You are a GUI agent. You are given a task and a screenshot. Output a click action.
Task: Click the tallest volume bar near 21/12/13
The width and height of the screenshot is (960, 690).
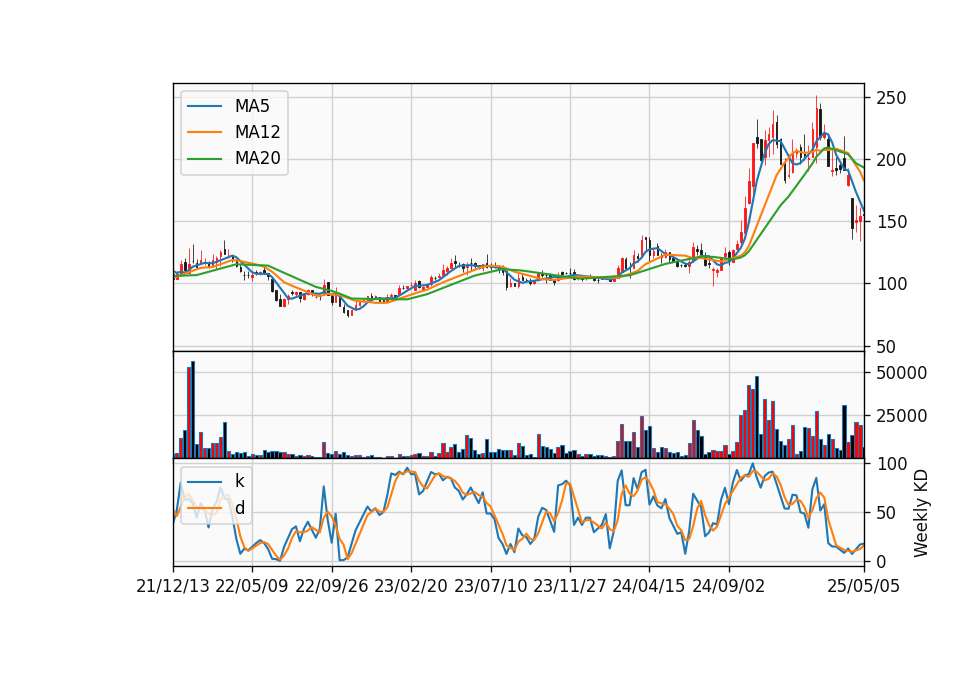coord(193,410)
